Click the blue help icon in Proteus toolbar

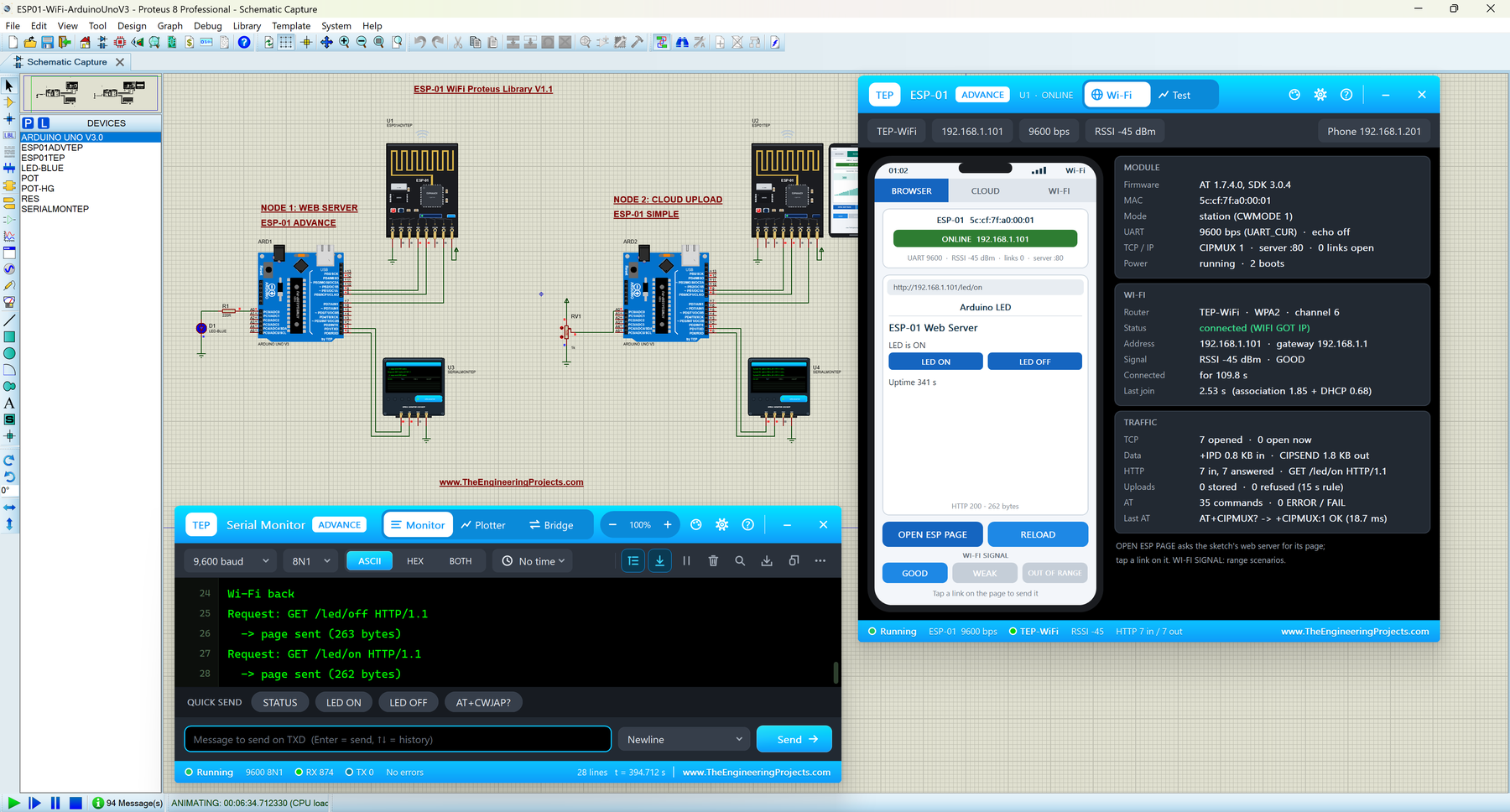pyautogui.click(x=244, y=42)
